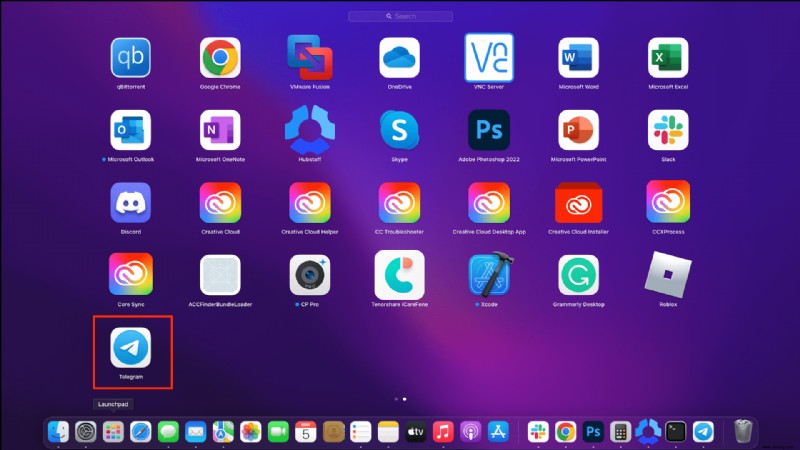800x450 pixels.
Task: Open Slack from the Launchpad grid
Action: click(x=668, y=130)
